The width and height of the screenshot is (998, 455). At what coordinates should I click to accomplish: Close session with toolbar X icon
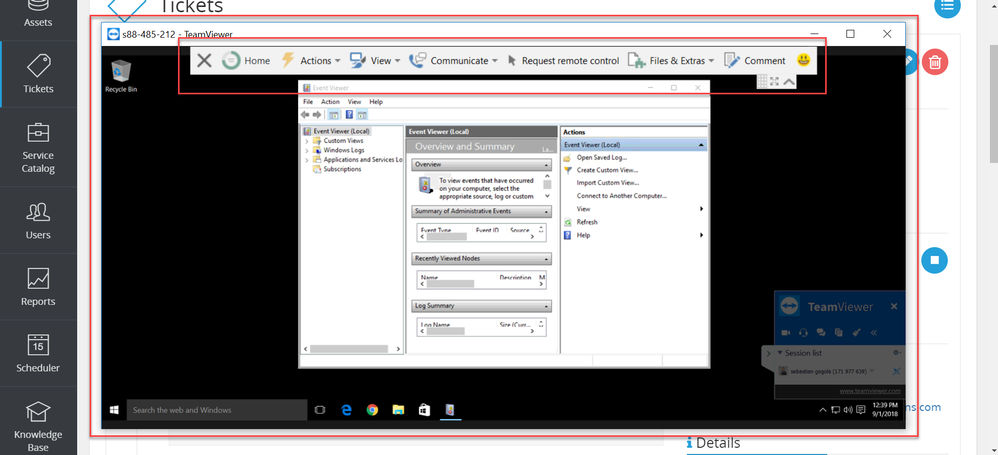[204, 60]
